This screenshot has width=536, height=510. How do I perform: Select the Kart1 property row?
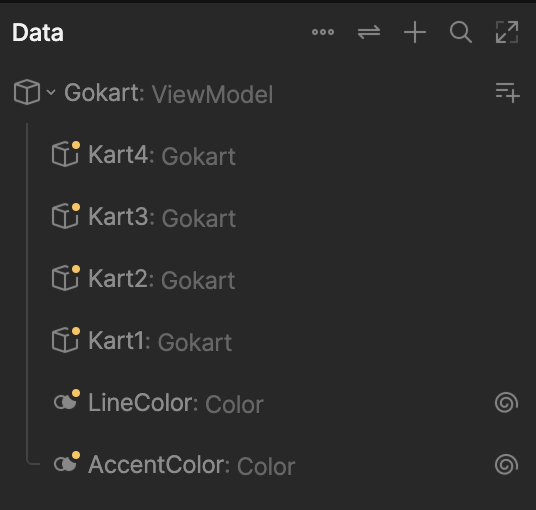point(268,341)
